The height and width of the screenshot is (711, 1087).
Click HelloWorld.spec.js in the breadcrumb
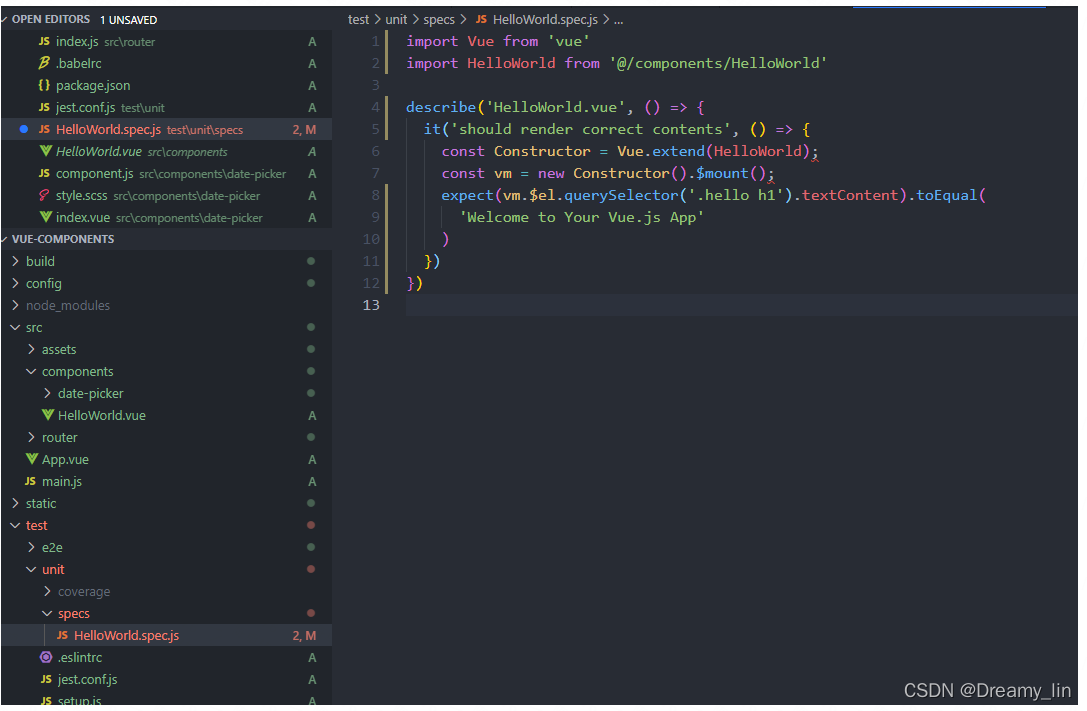pos(546,19)
